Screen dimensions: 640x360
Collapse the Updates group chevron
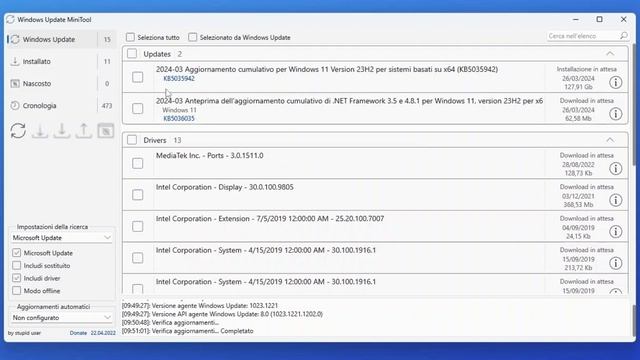610,53
